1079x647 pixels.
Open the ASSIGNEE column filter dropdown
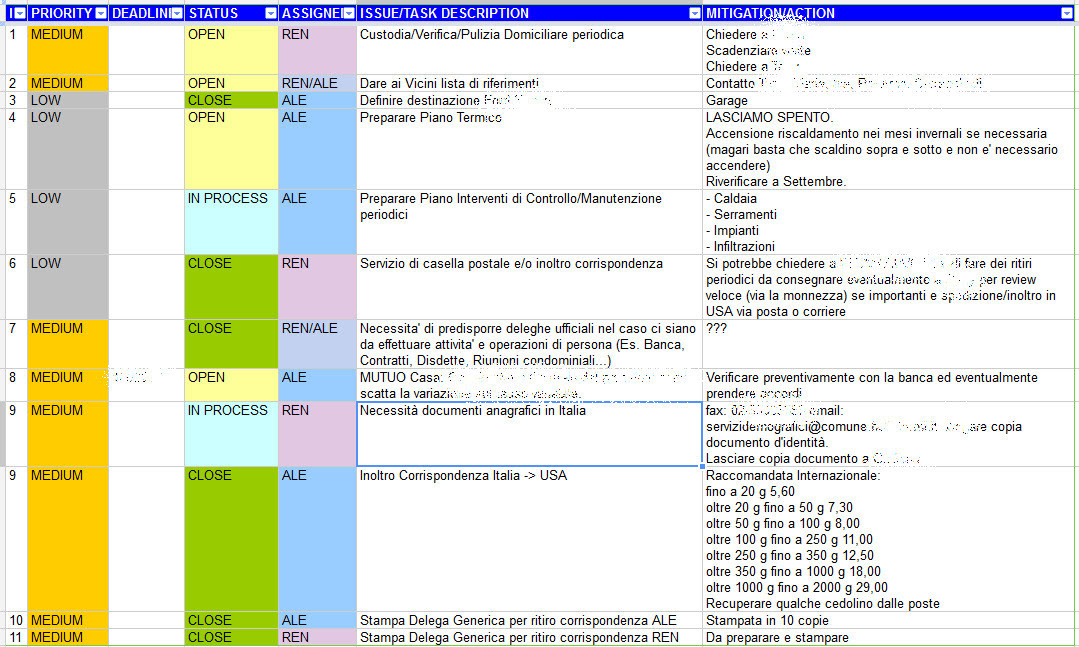click(x=349, y=13)
